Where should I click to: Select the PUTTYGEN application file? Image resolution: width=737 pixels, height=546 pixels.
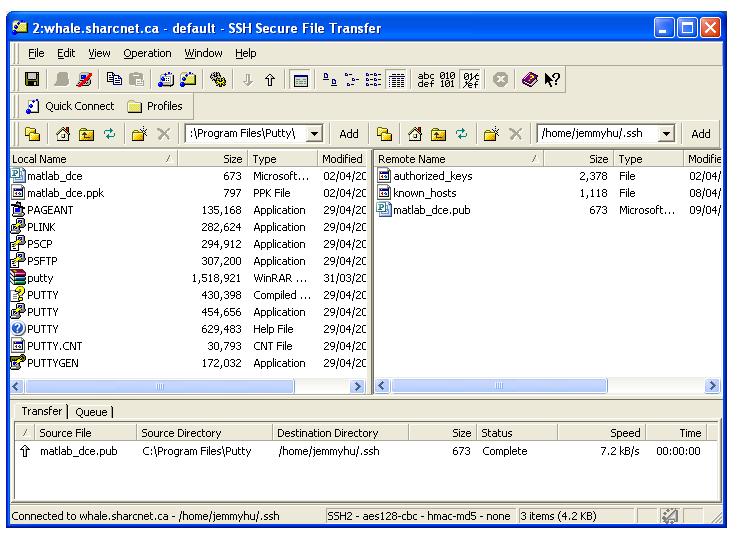[50, 363]
